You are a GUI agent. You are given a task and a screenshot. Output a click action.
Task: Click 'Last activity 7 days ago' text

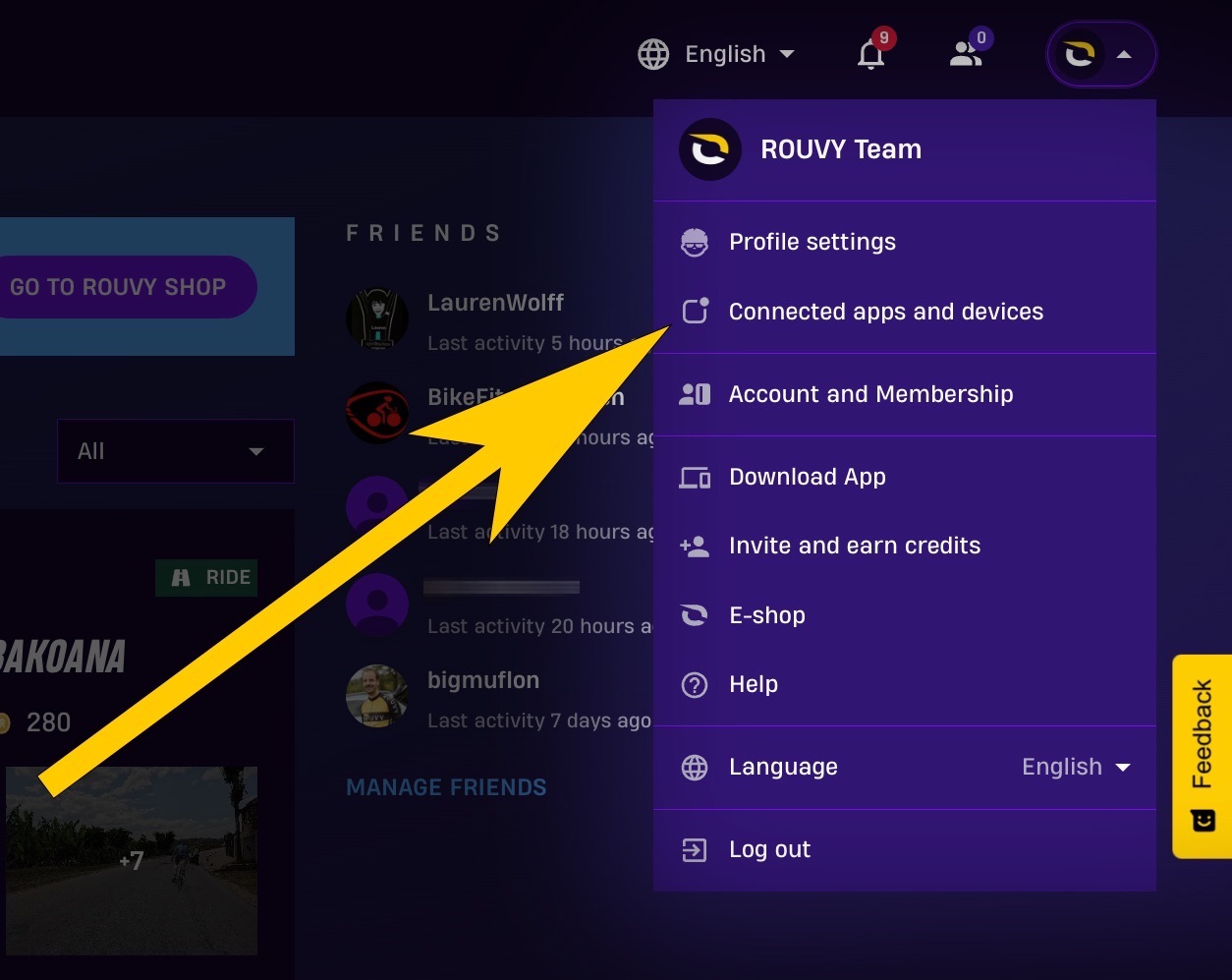539,721
